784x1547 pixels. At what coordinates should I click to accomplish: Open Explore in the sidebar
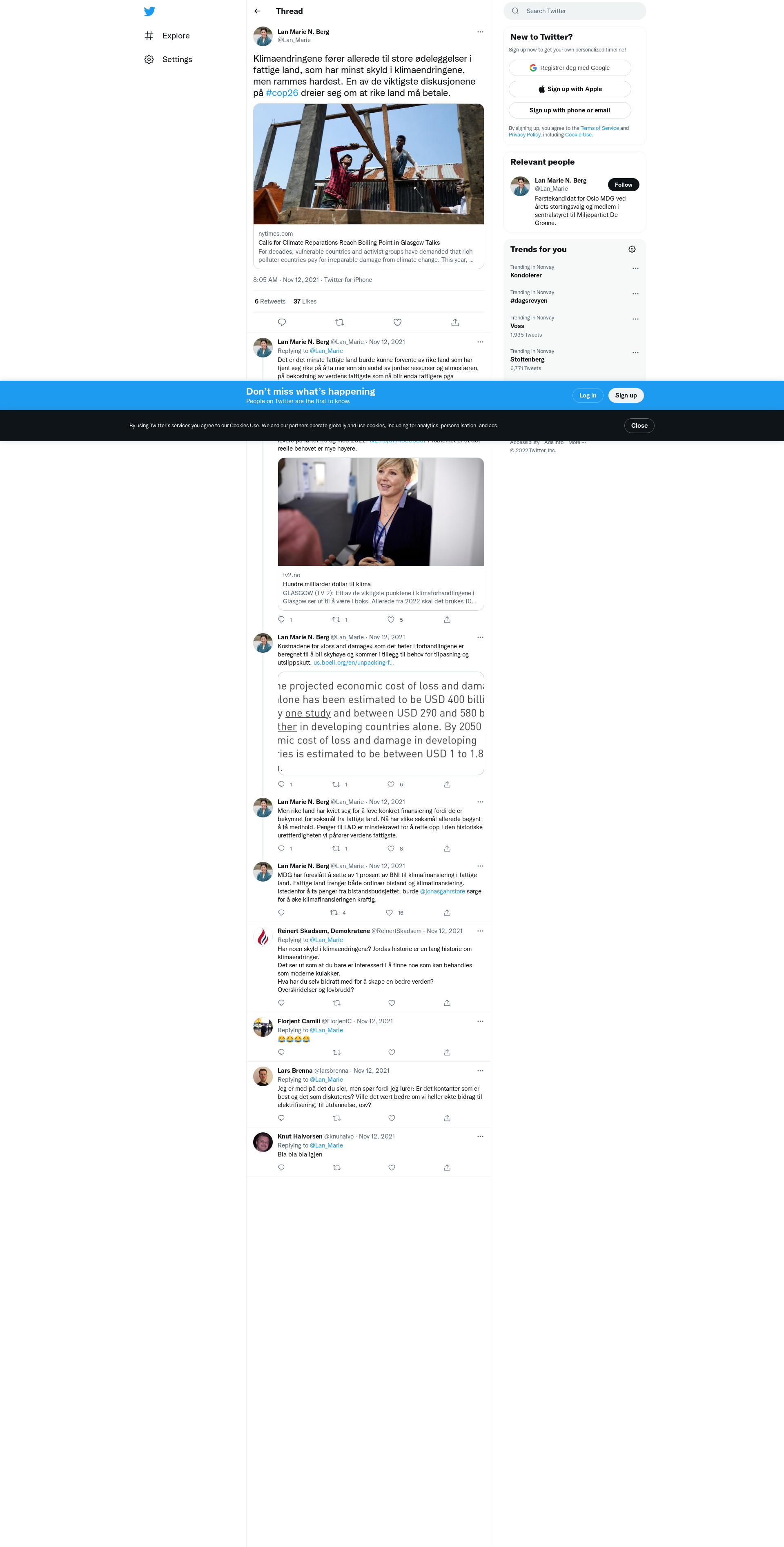click(175, 36)
